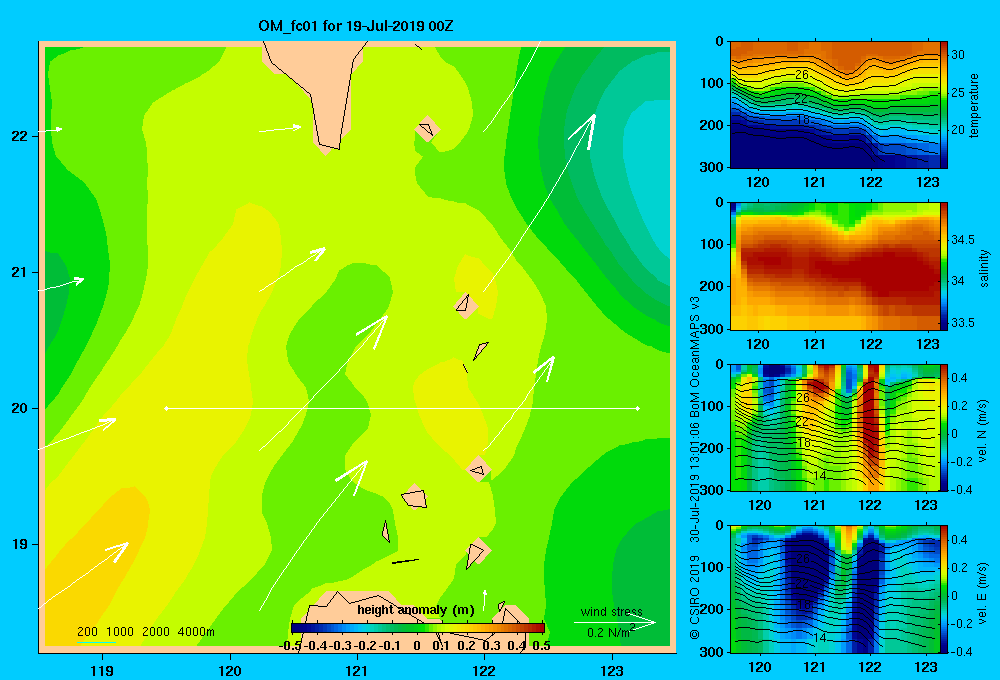The width and height of the screenshot is (1000, 680).
Task: Click the '0.2 N/m' wind stress value
Action: [608, 633]
